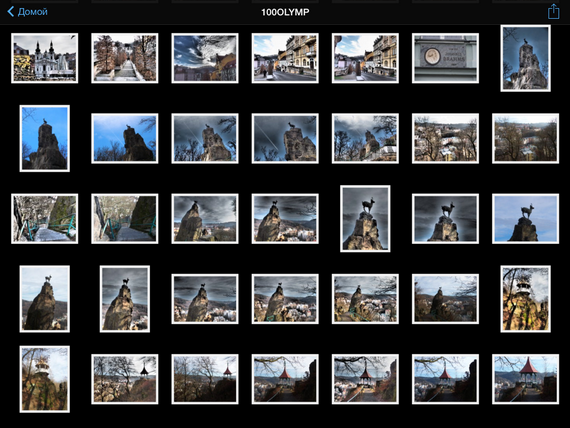
Task: Open the chamois statue against pale blue sky photo
Action: [x=525, y=219]
